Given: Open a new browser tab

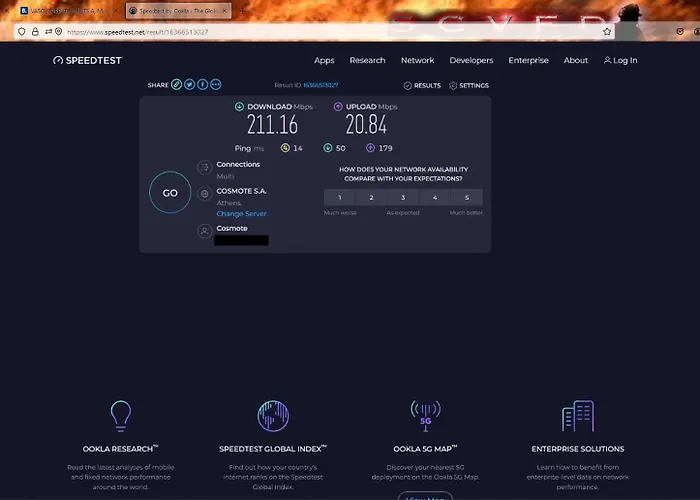Looking at the screenshot, I should 242,11.
